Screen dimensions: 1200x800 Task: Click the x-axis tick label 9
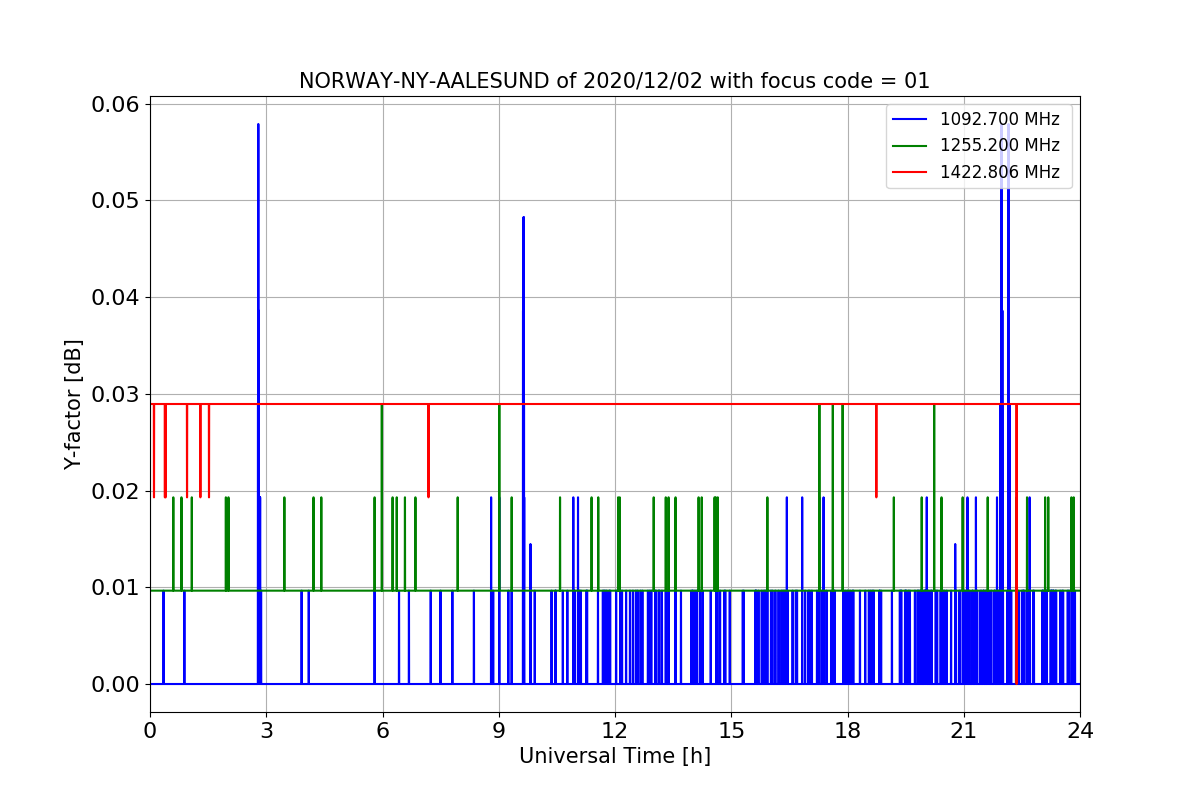tap(499, 730)
